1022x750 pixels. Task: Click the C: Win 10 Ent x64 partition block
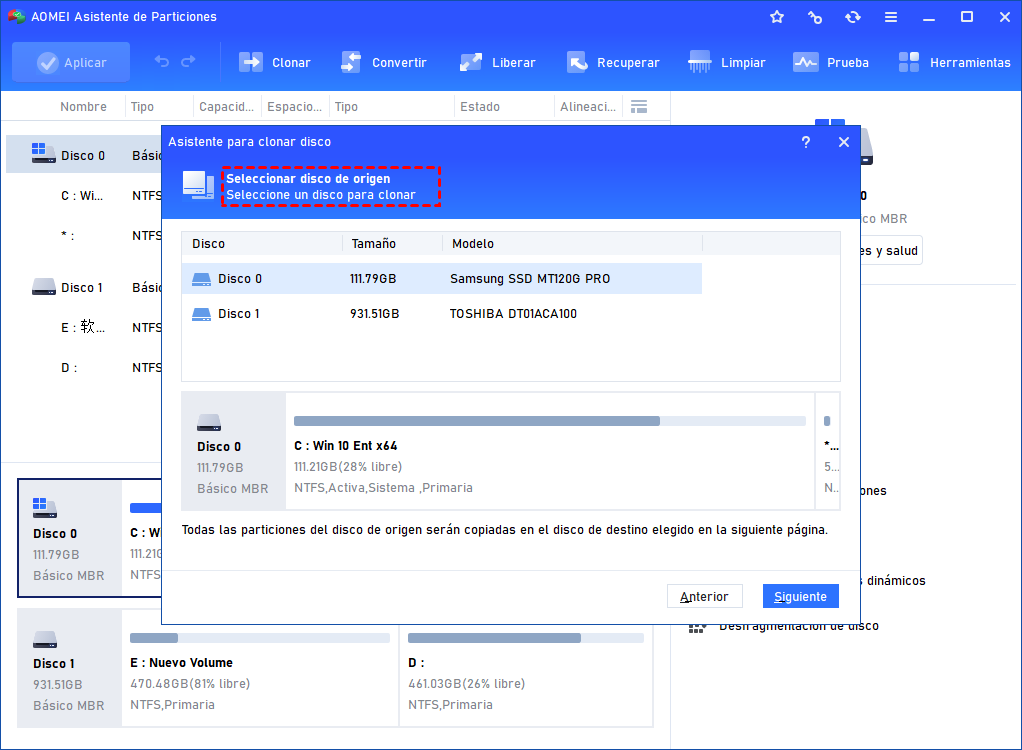[550, 451]
